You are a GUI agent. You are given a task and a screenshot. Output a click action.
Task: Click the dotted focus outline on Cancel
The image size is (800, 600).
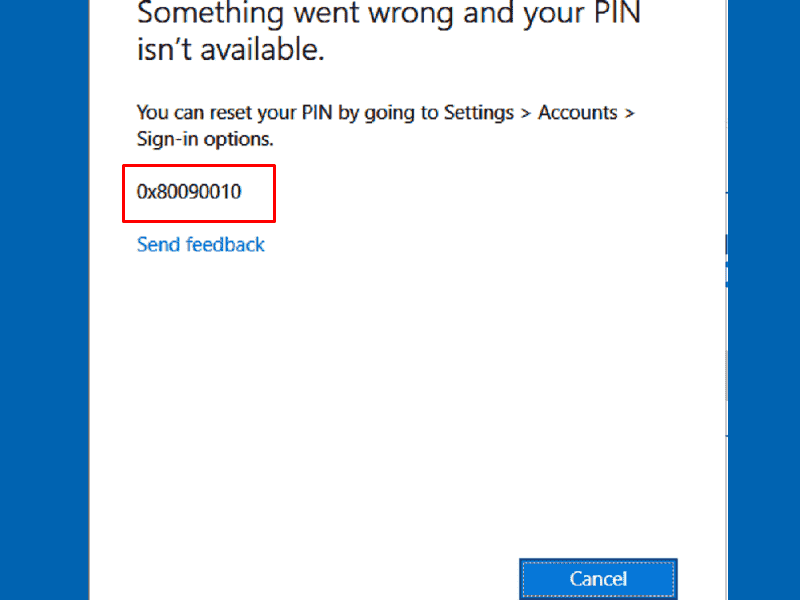597,578
